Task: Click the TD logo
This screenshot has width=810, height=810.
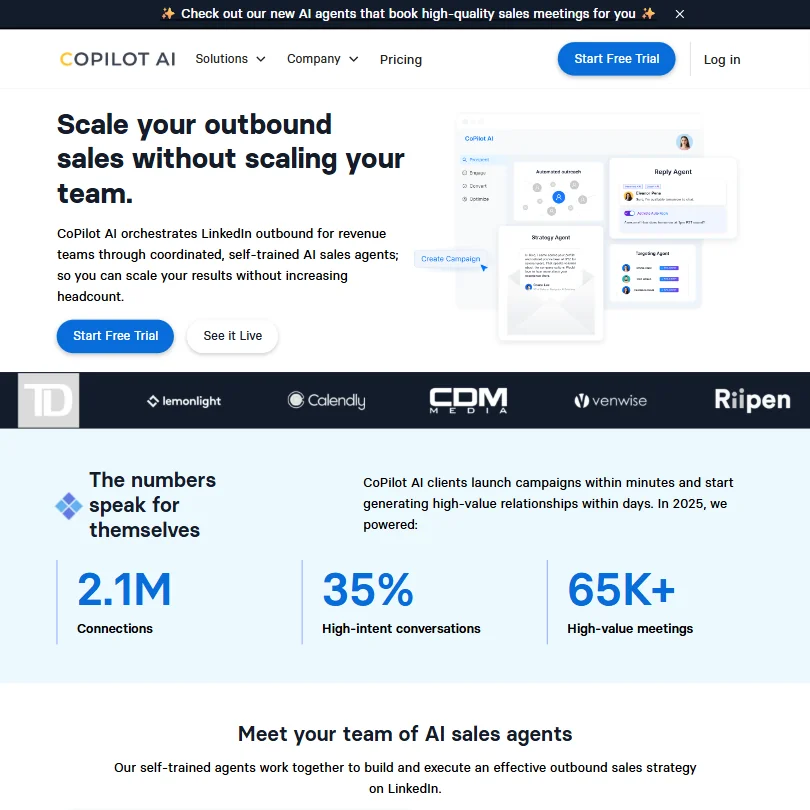Action: [49, 400]
